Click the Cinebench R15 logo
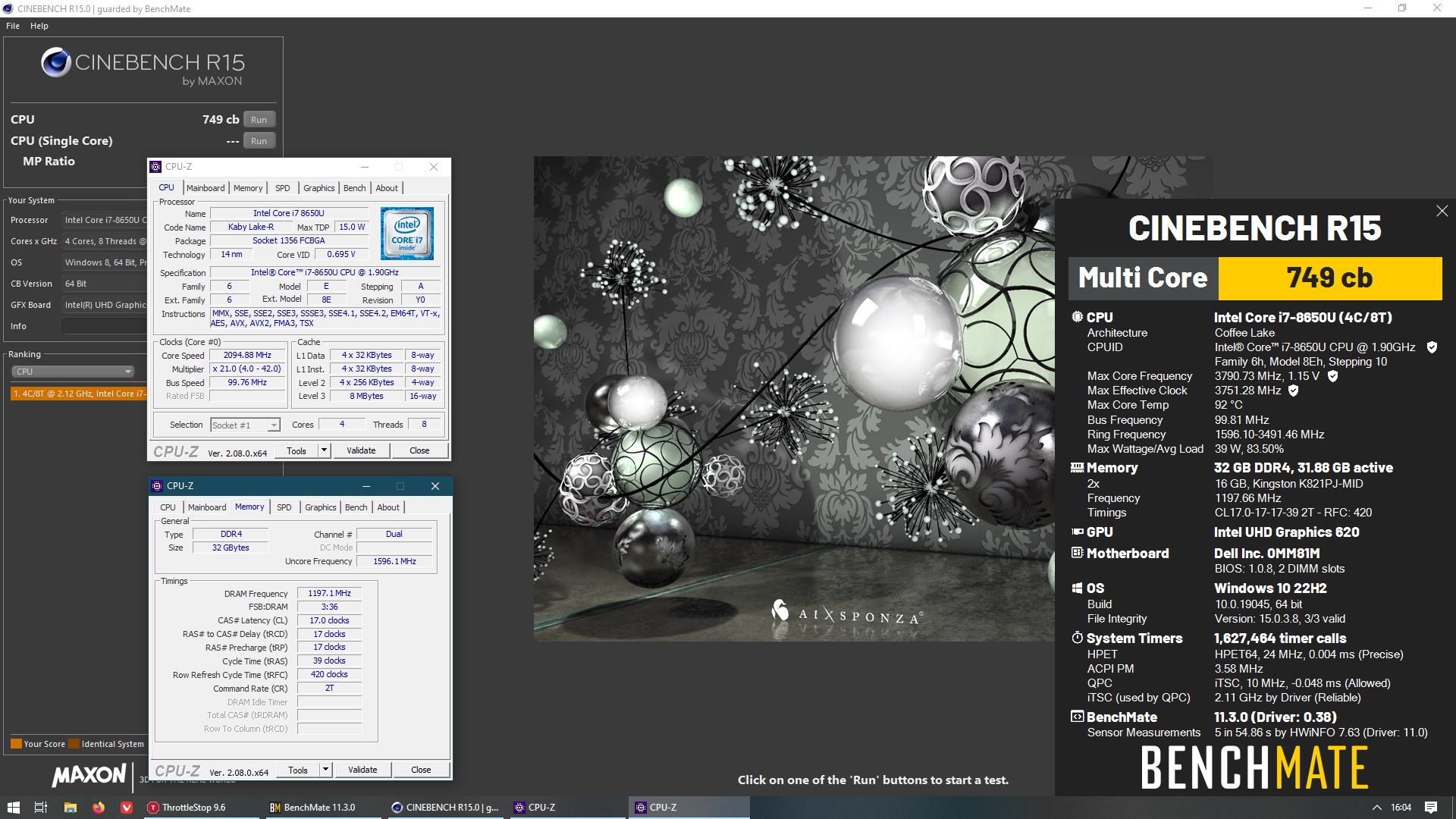The width and height of the screenshot is (1456, 819). 143,67
